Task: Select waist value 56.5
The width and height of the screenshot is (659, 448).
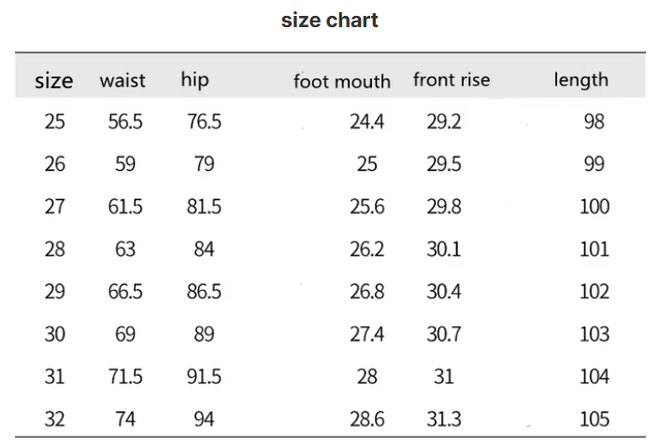Action: 125,122
